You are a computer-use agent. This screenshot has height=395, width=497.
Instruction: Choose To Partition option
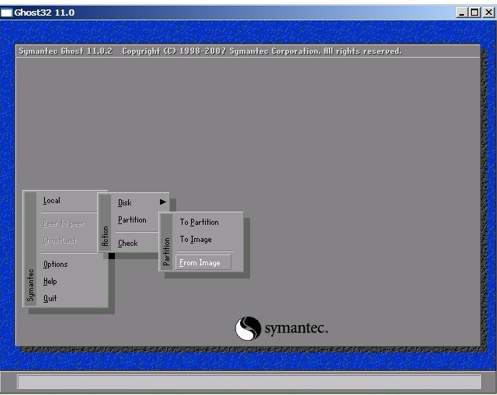click(x=199, y=222)
